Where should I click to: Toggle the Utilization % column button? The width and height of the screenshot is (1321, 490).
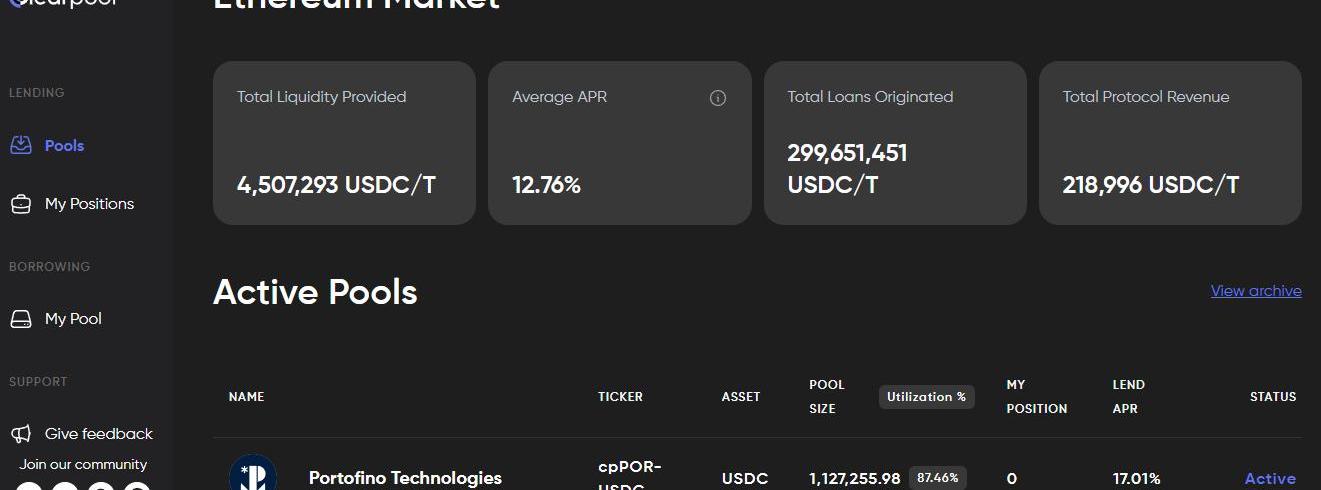tap(926, 397)
